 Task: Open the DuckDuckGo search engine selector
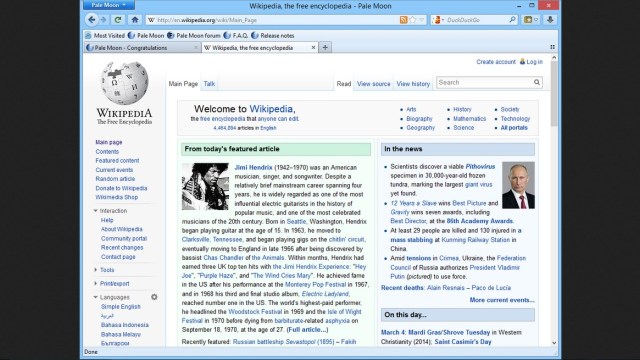click(438, 20)
